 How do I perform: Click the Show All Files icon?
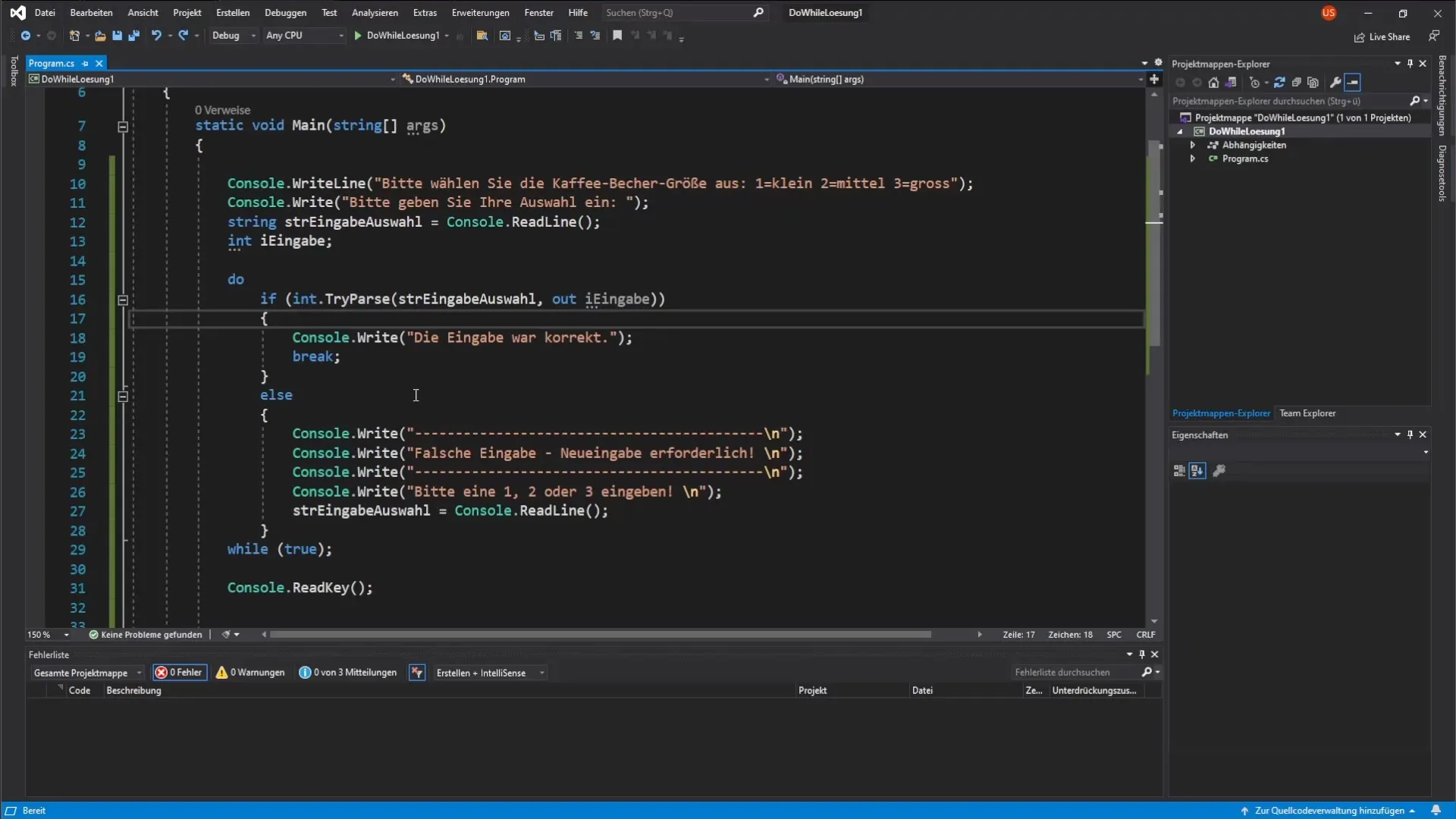[1313, 83]
